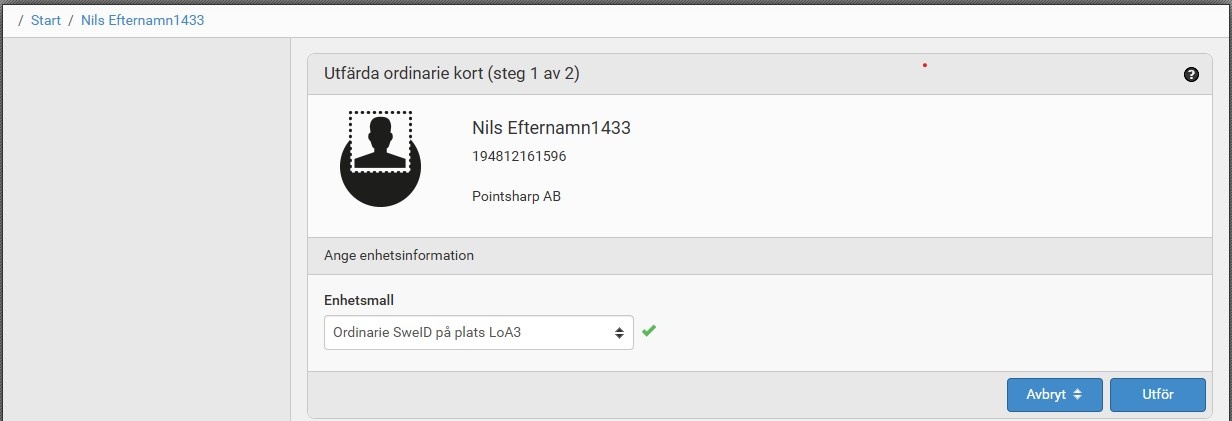The width and height of the screenshot is (1232, 421).
Task: Click the help question mark icon
Action: [x=1191, y=74]
